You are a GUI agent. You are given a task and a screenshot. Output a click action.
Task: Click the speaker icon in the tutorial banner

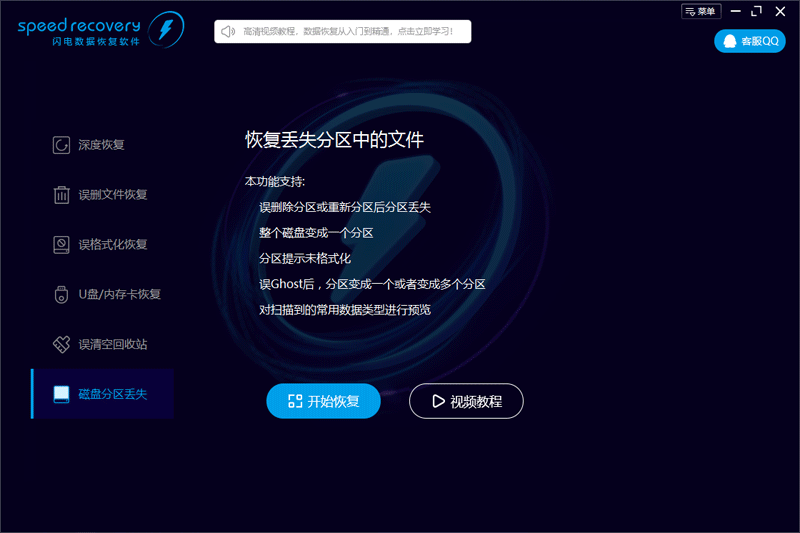click(228, 31)
